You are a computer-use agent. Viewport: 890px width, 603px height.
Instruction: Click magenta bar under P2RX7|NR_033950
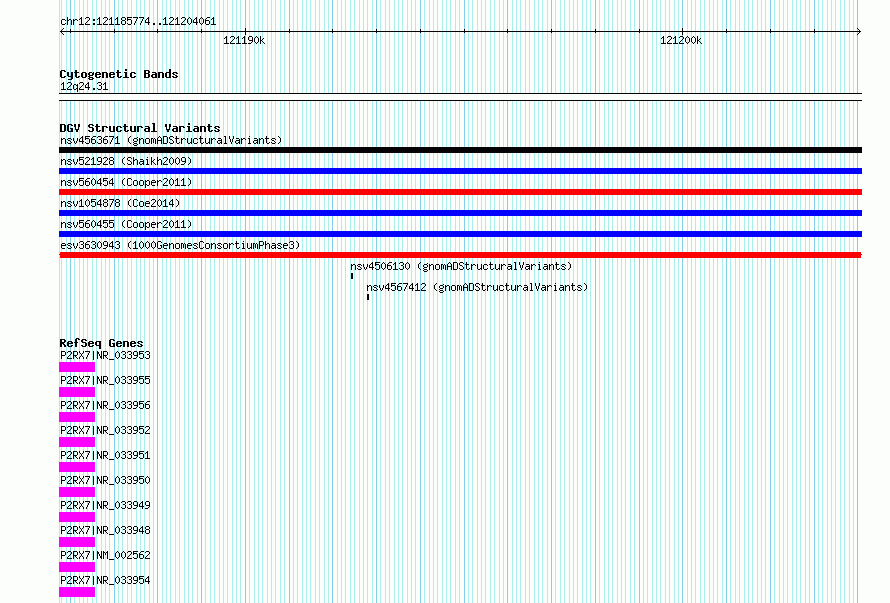[77, 492]
